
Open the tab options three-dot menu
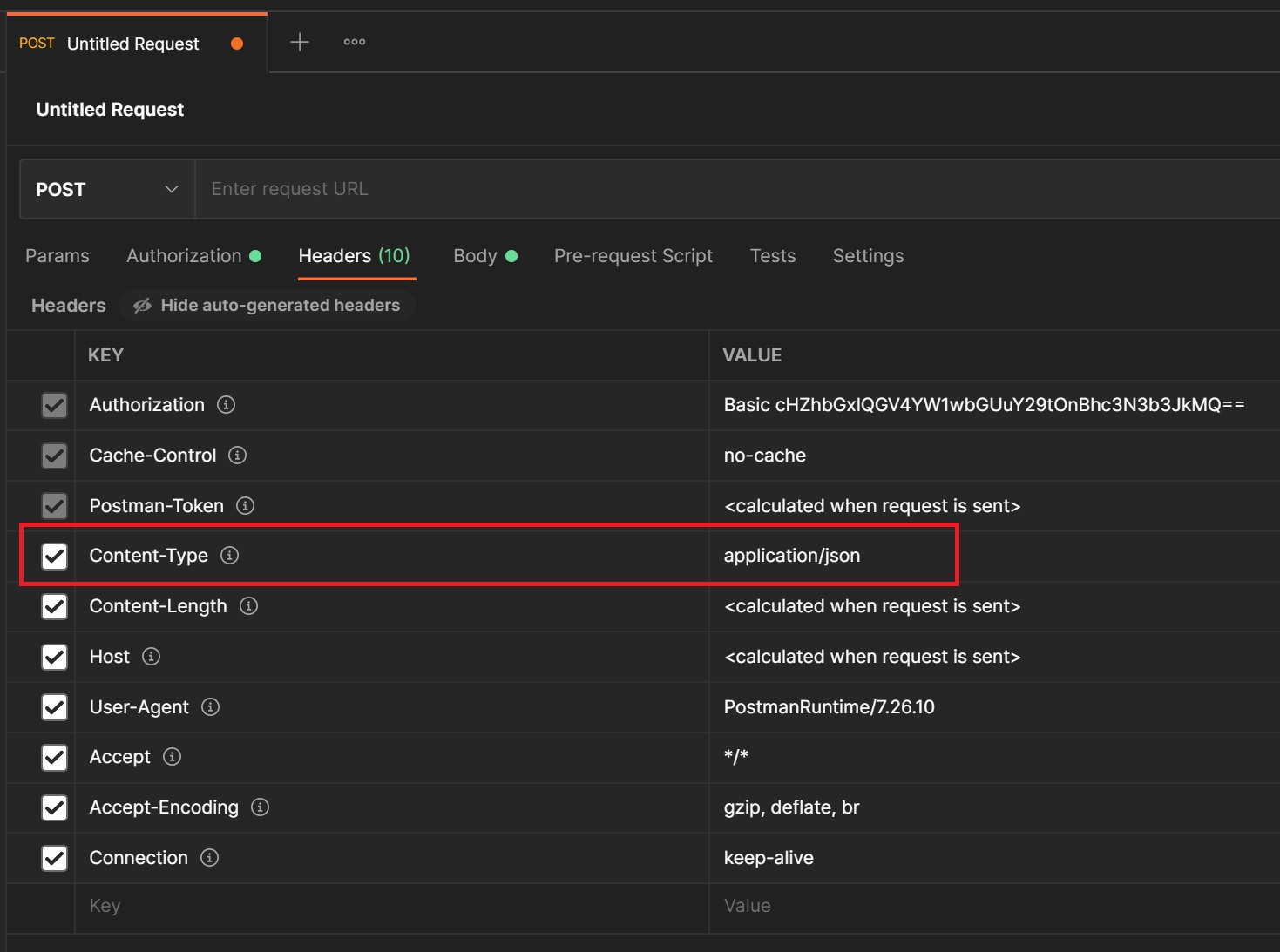(x=354, y=43)
